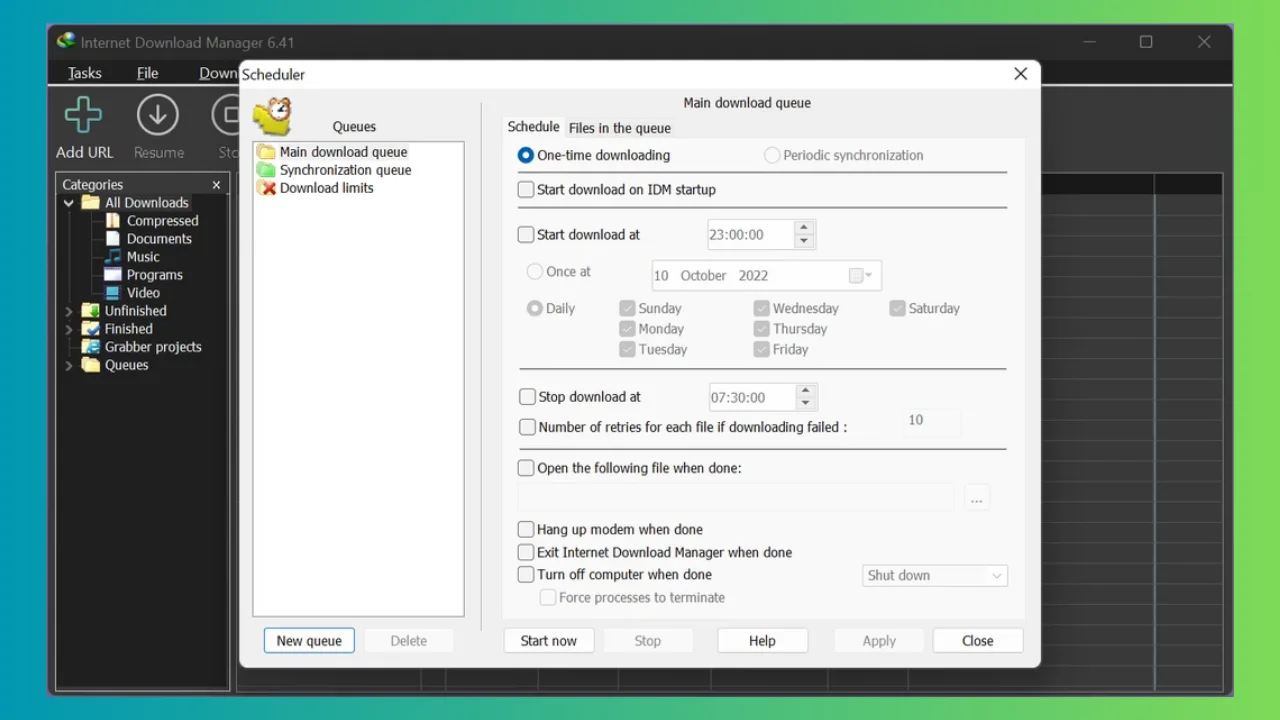
Task: Enable Turn off computer when done
Action: tap(526, 575)
